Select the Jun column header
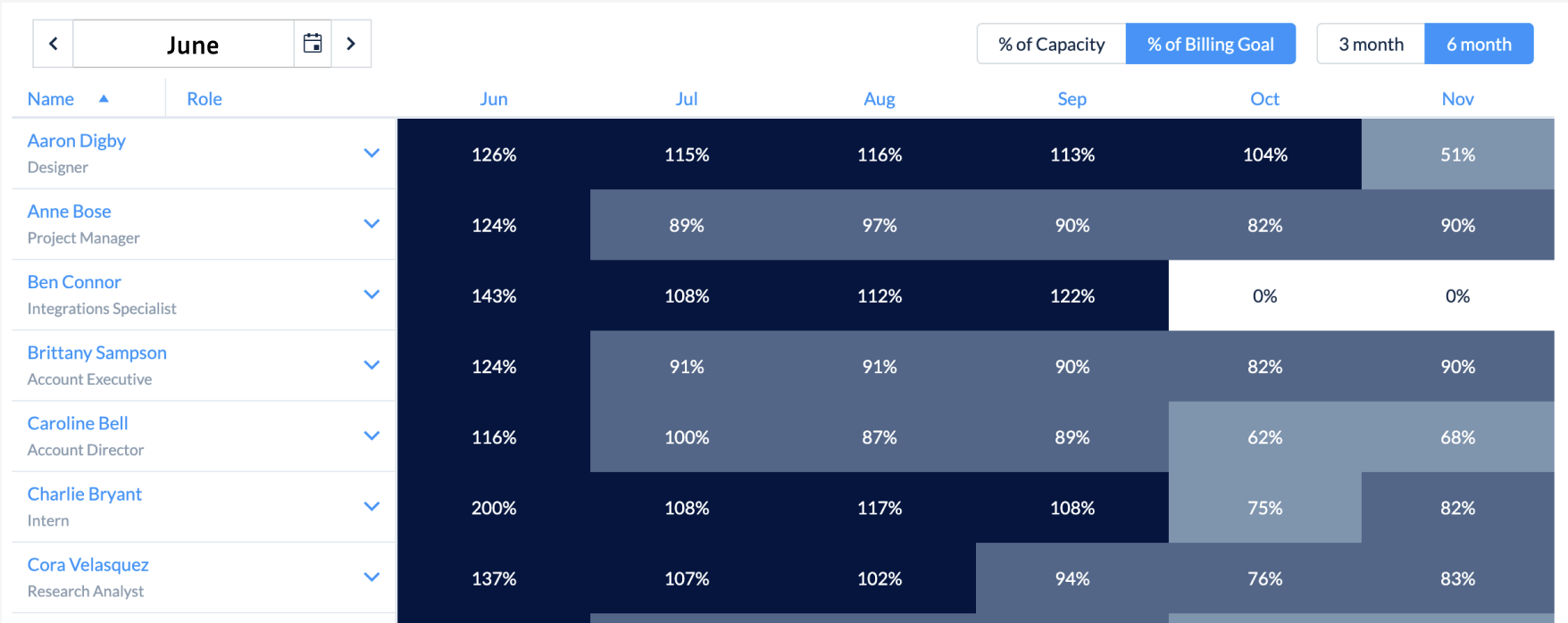 point(493,98)
